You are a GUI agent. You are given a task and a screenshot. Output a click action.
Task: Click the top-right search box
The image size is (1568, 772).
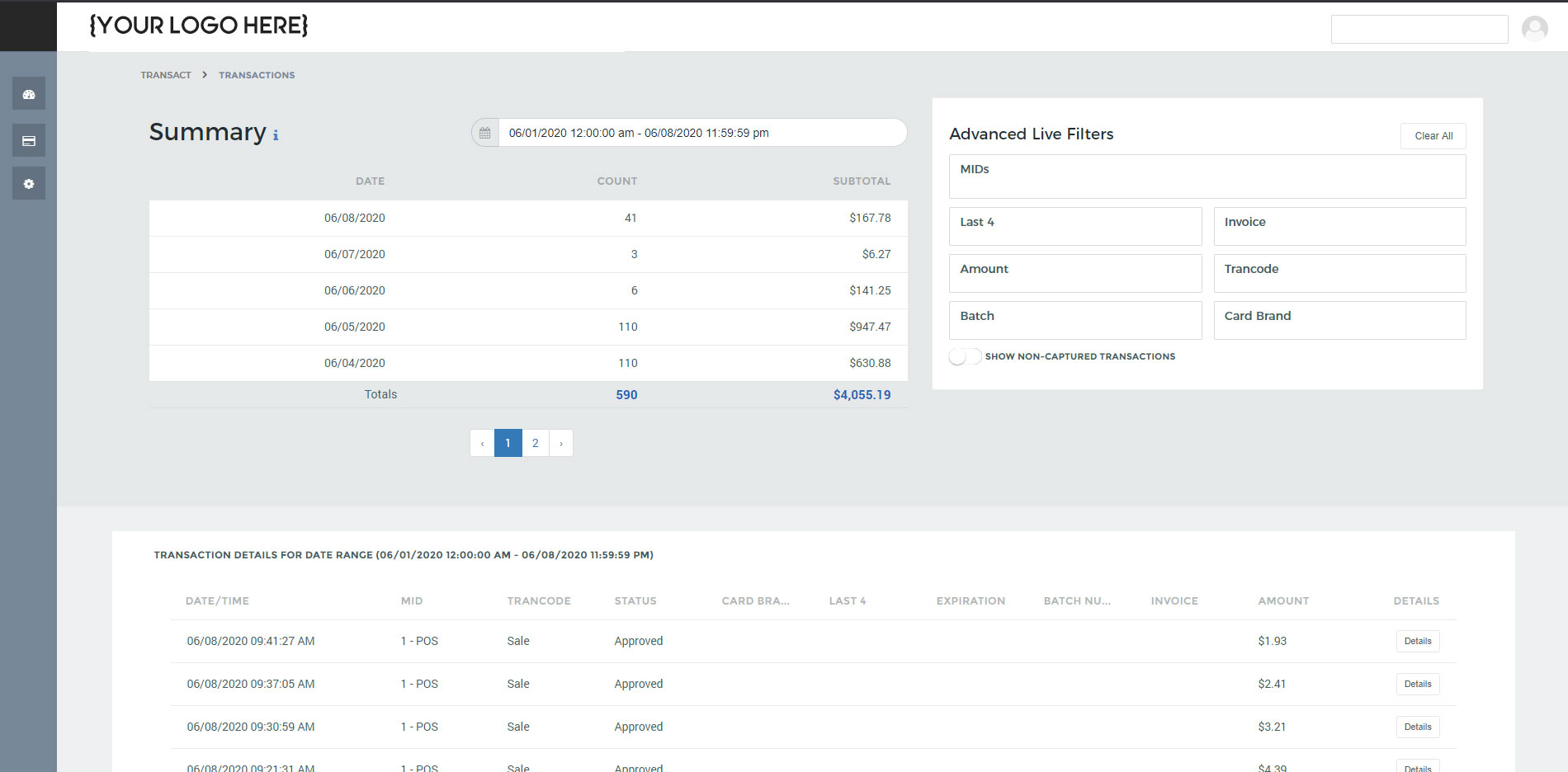click(1419, 29)
